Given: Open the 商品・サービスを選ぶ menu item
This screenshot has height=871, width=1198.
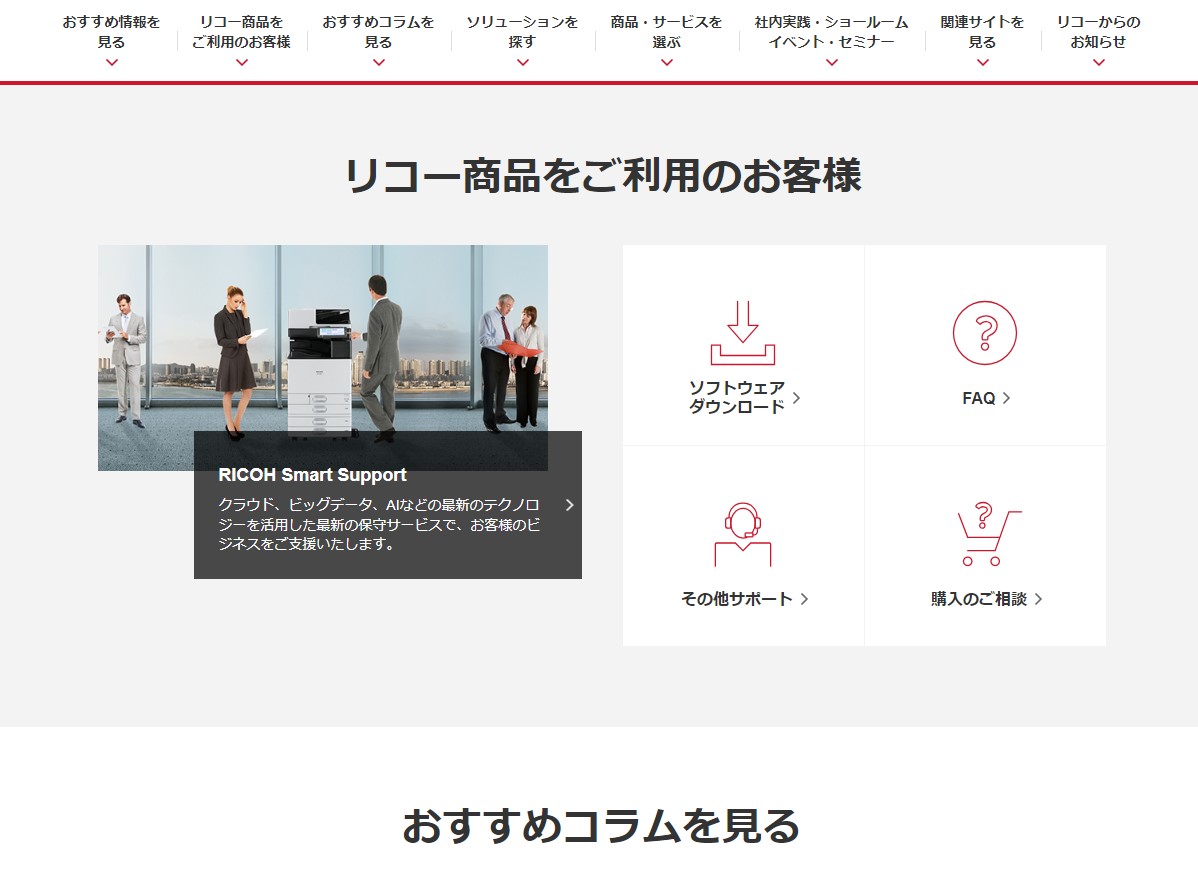Looking at the screenshot, I should pos(666,32).
